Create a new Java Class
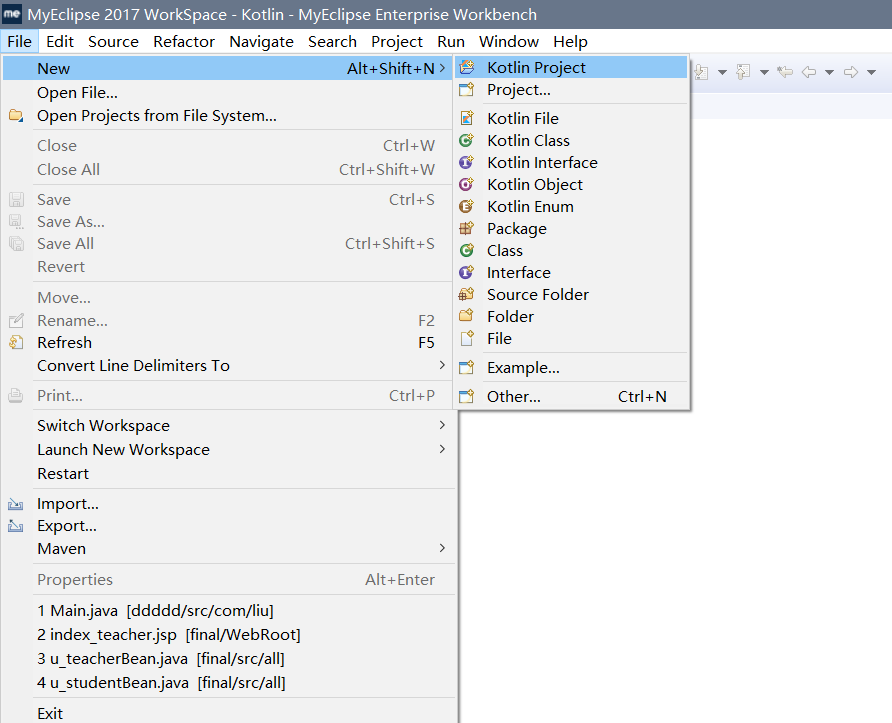892x723 pixels. 571,250
